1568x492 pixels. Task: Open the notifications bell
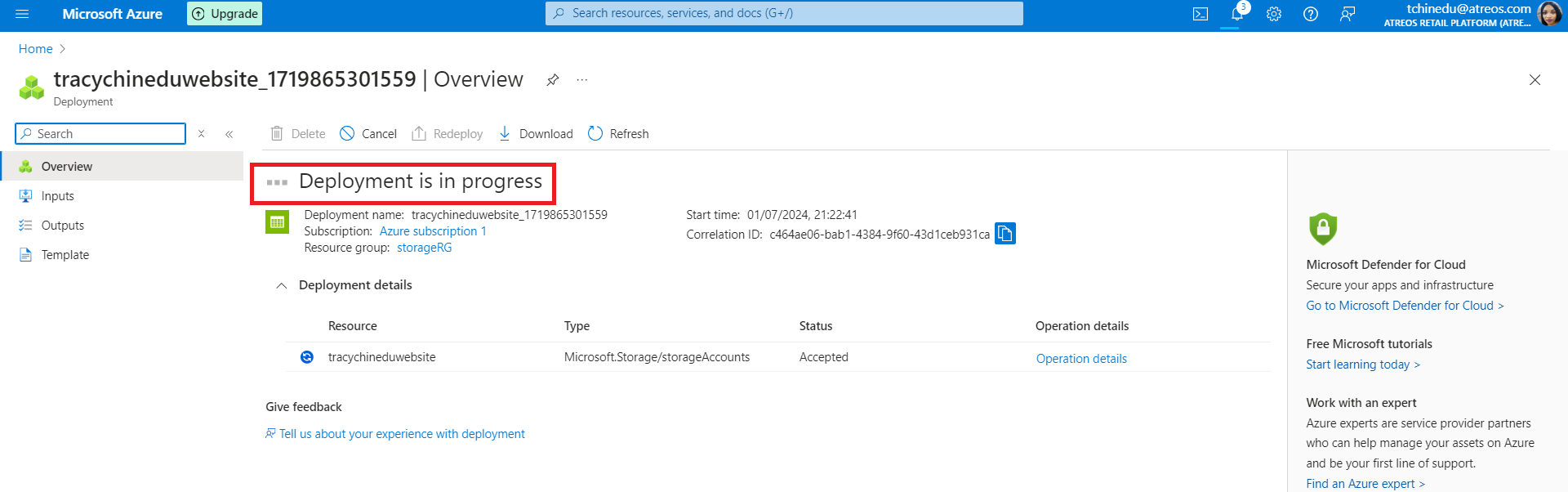(1237, 14)
